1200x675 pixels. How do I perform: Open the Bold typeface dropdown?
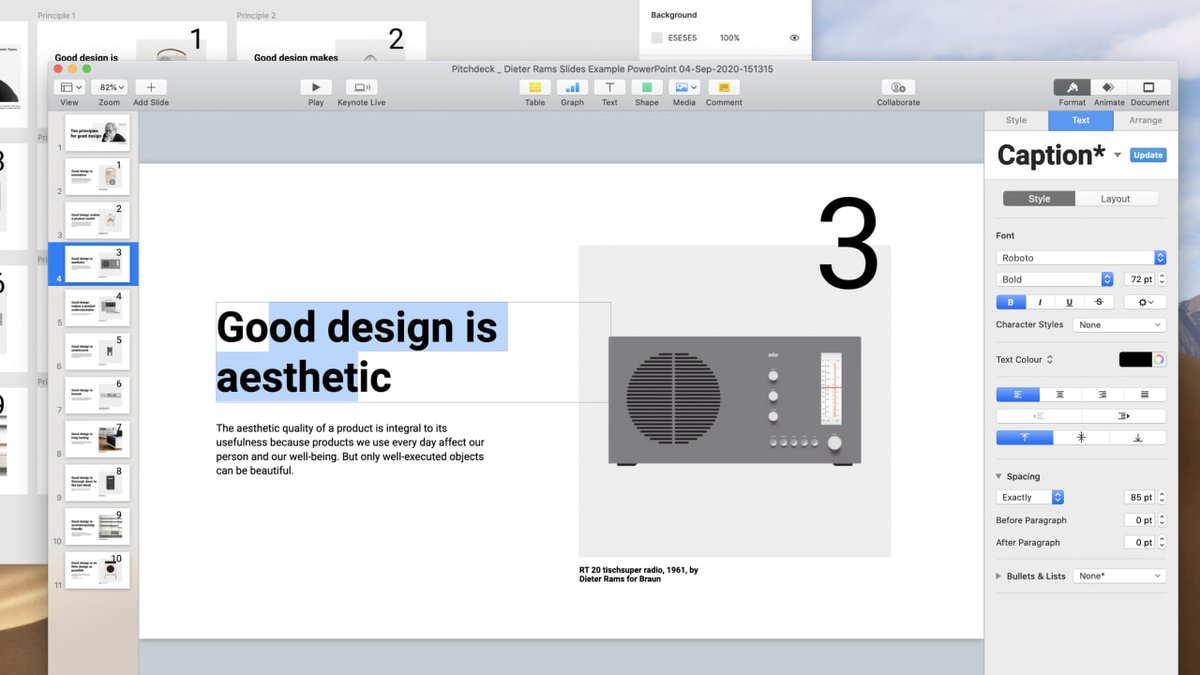tap(1055, 280)
